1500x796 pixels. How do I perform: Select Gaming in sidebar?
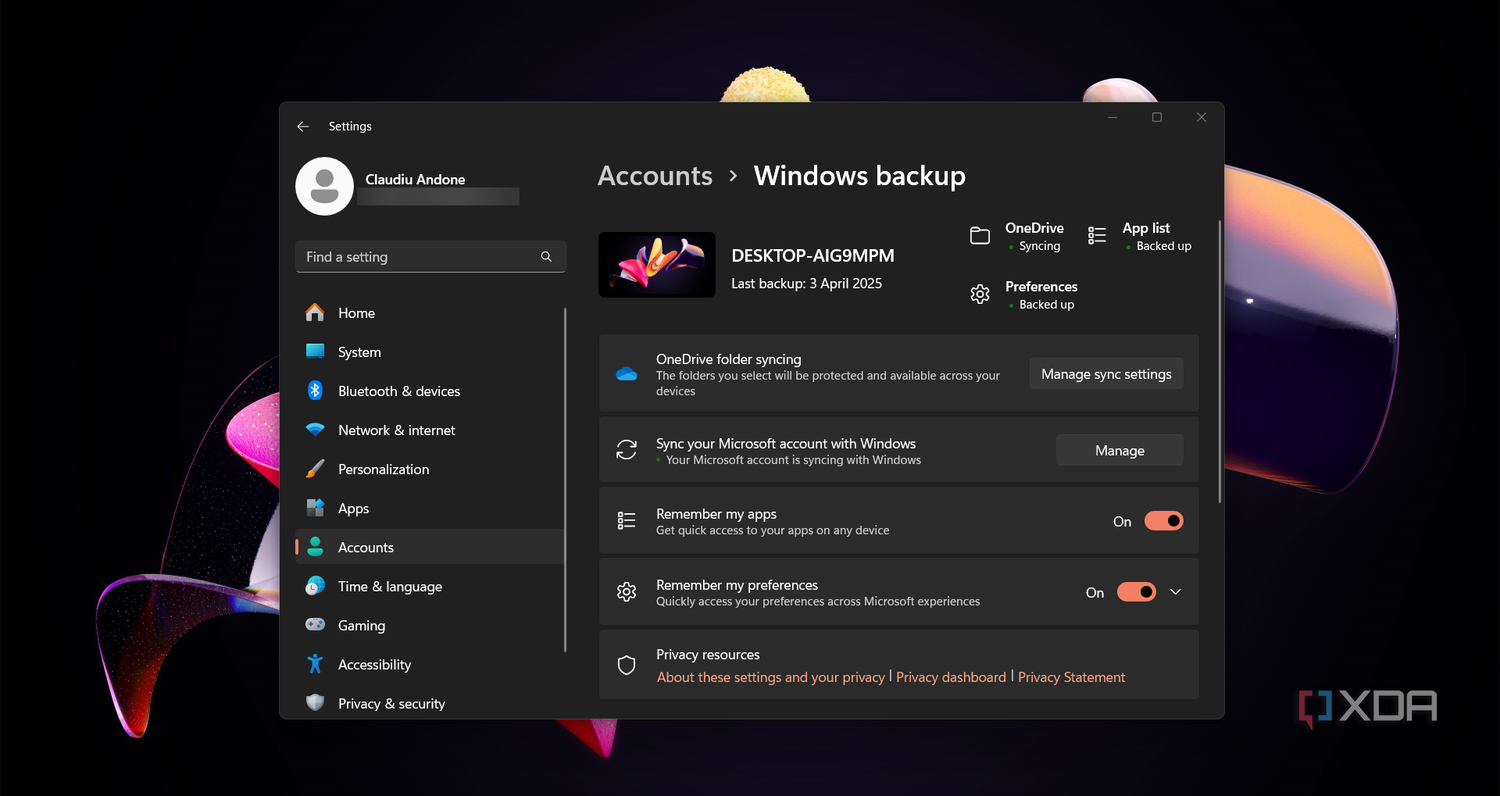(x=430, y=625)
